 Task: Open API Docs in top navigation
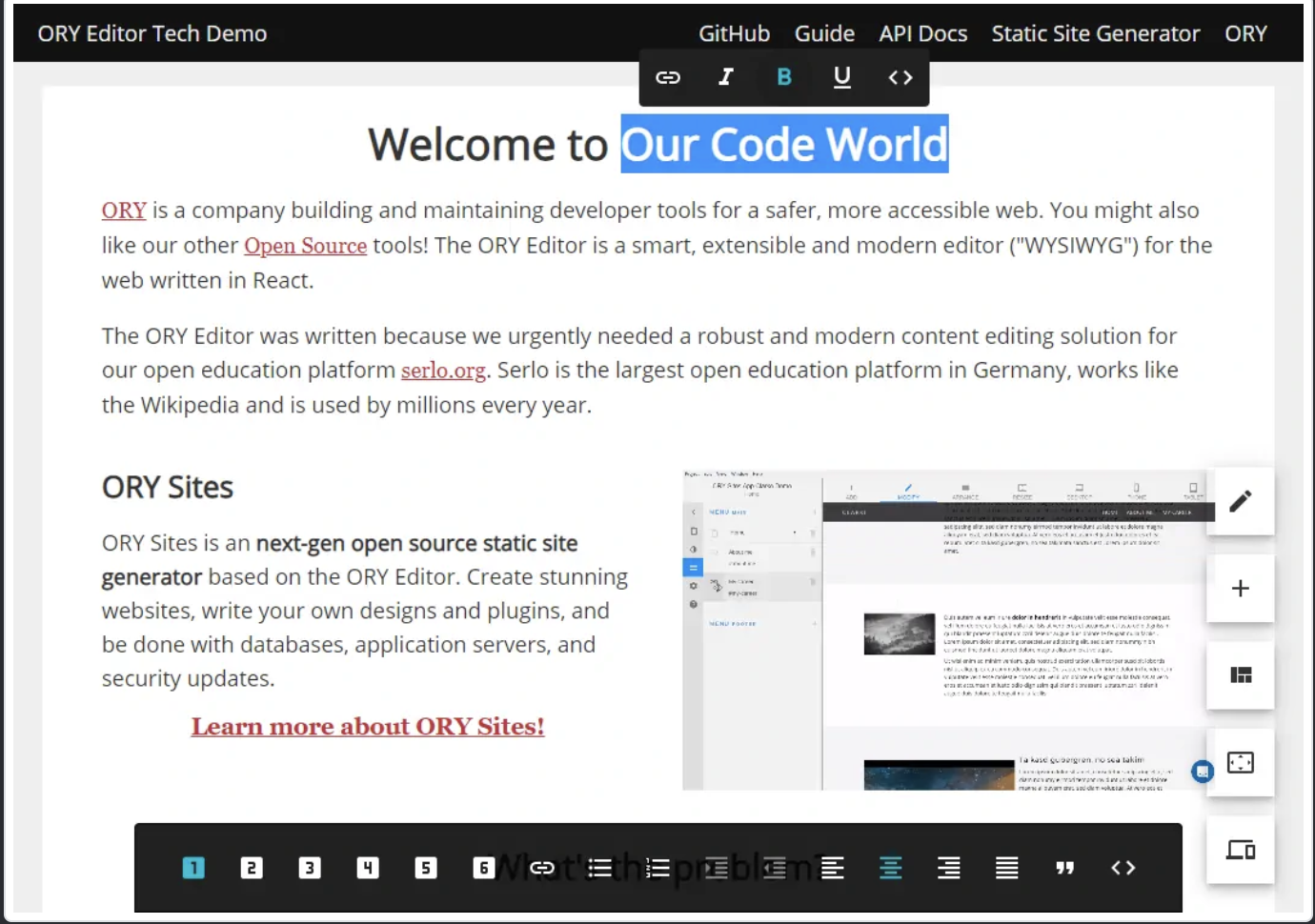point(922,33)
